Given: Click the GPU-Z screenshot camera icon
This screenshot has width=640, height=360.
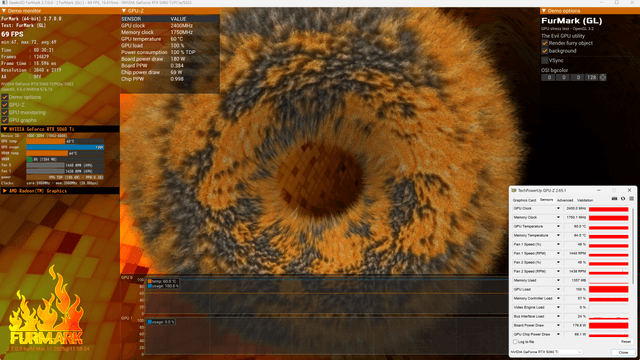Looking at the screenshot, I should point(614,199).
